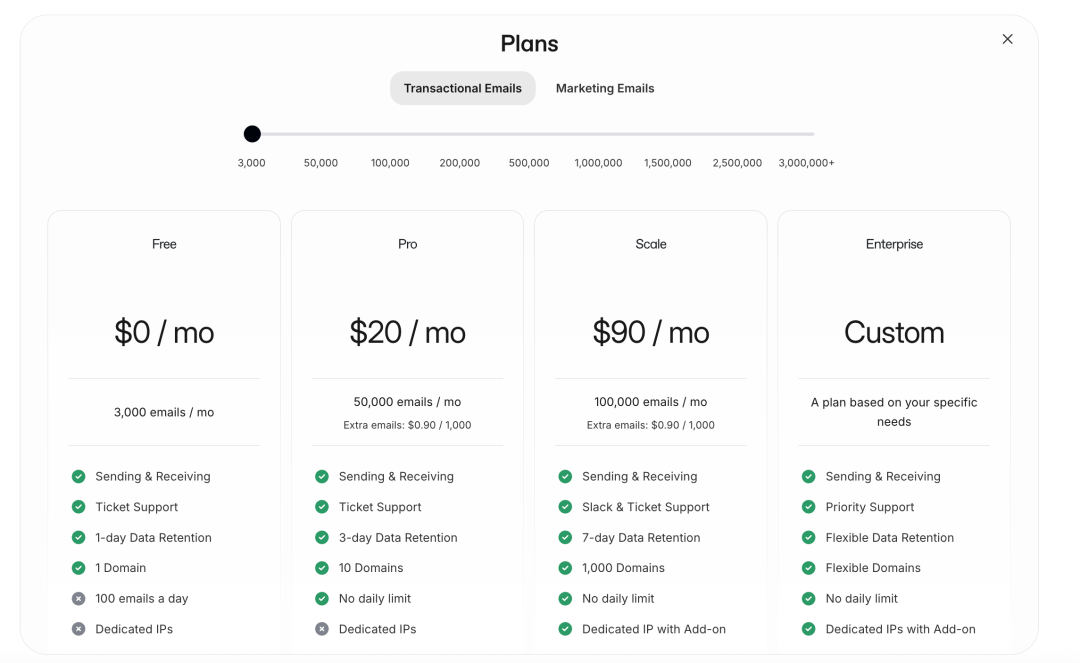Select the 3,000,000+ emails volume label
This screenshot has width=1080, height=663.
(x=806, y=162)
